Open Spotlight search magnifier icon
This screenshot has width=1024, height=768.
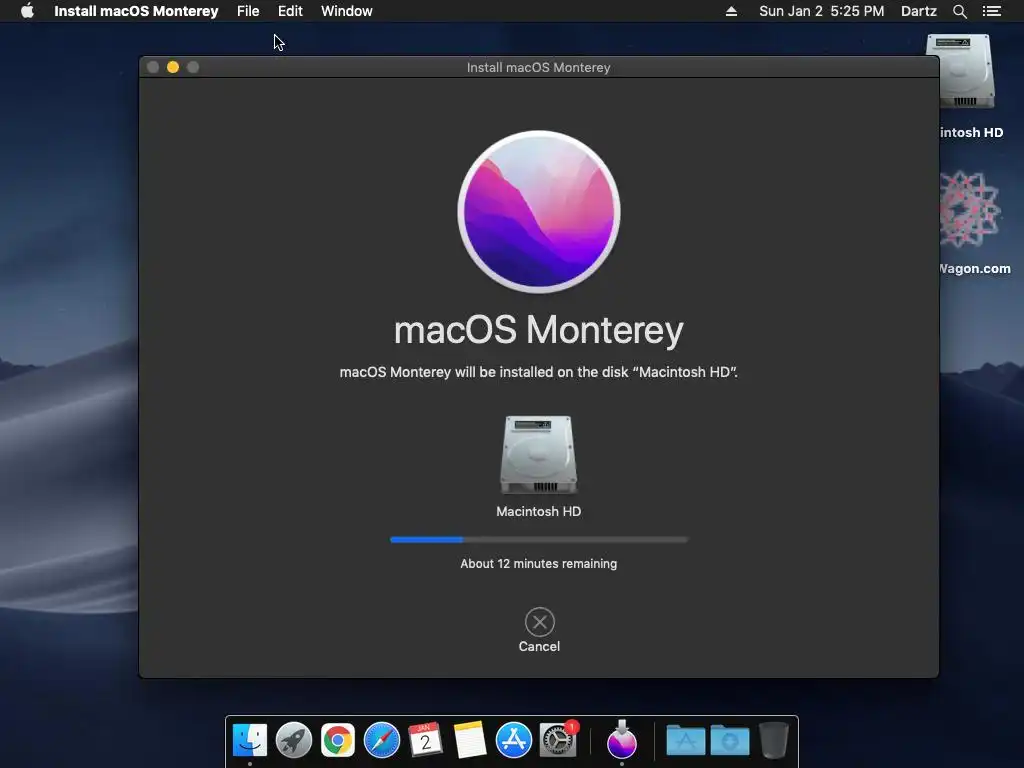959,11
